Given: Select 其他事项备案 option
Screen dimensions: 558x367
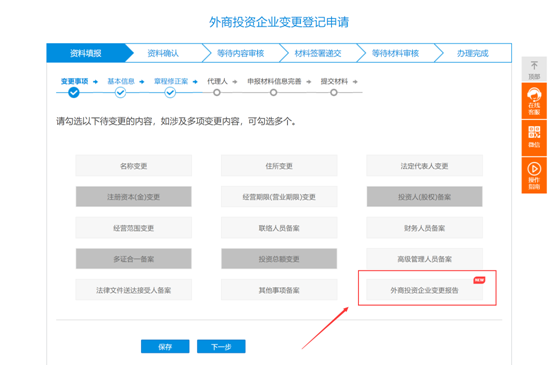Looking at the screenshot, I should coord(279,290).
